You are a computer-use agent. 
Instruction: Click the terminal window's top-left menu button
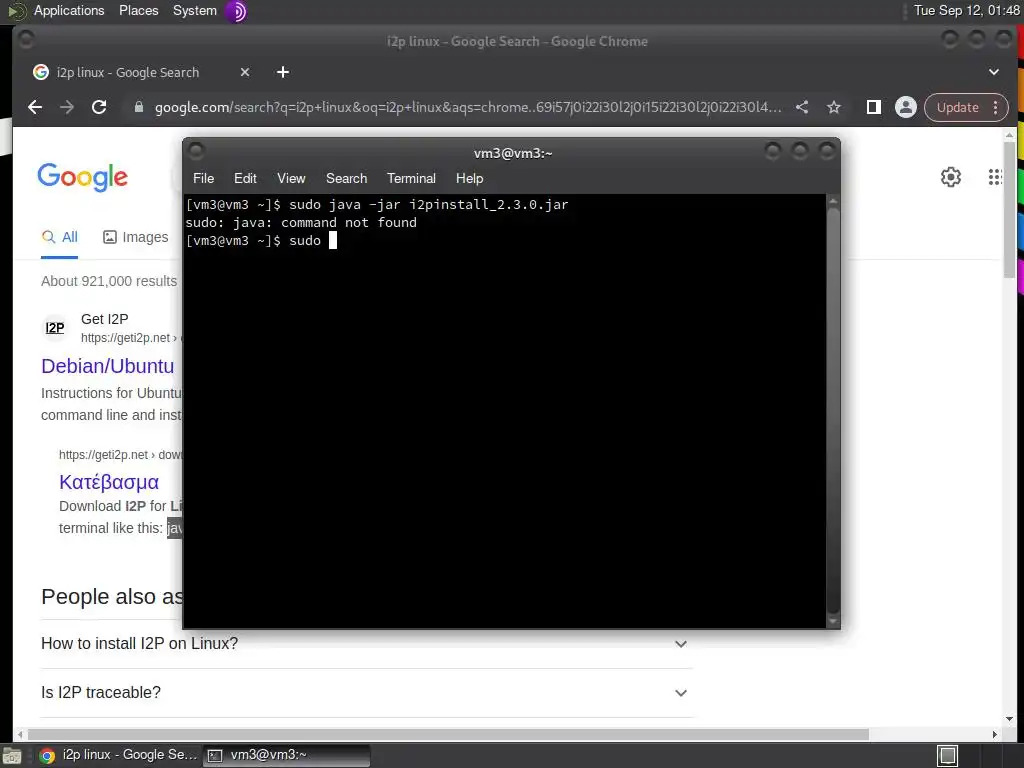pyautogui.click(x=196, y=152)
